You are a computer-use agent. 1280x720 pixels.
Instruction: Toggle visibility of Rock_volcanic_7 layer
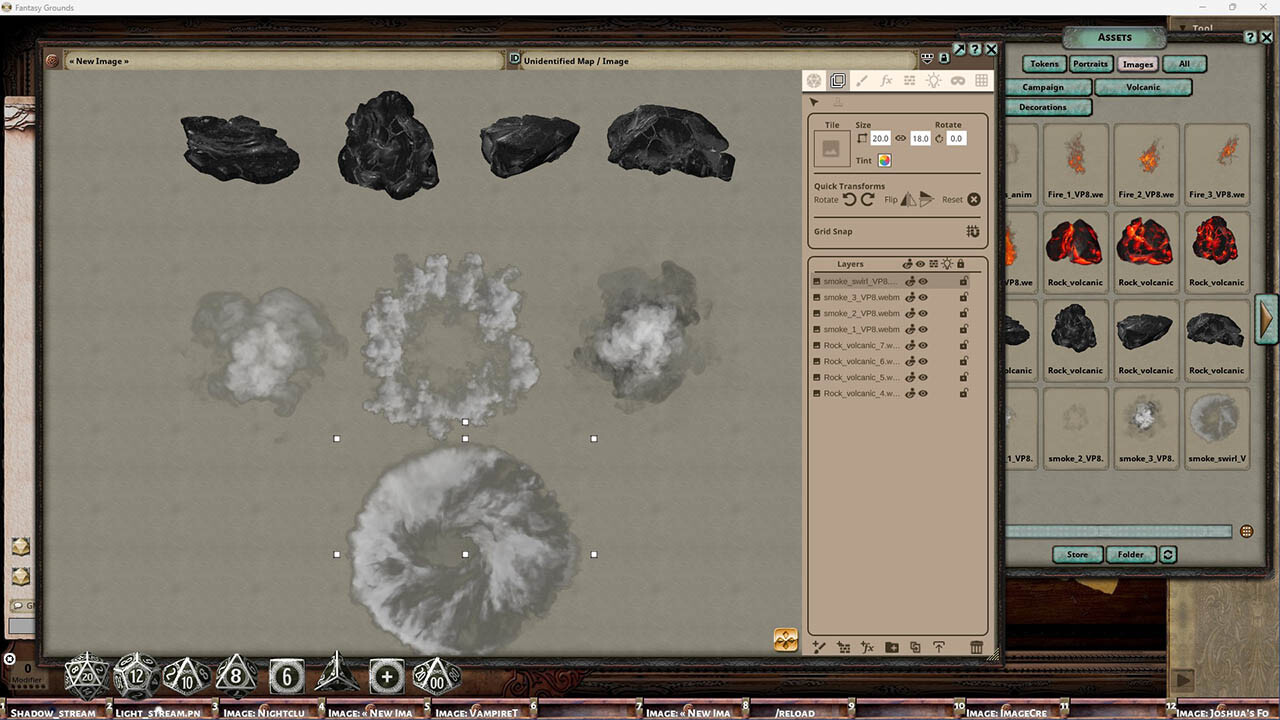(x=922, y=345)
